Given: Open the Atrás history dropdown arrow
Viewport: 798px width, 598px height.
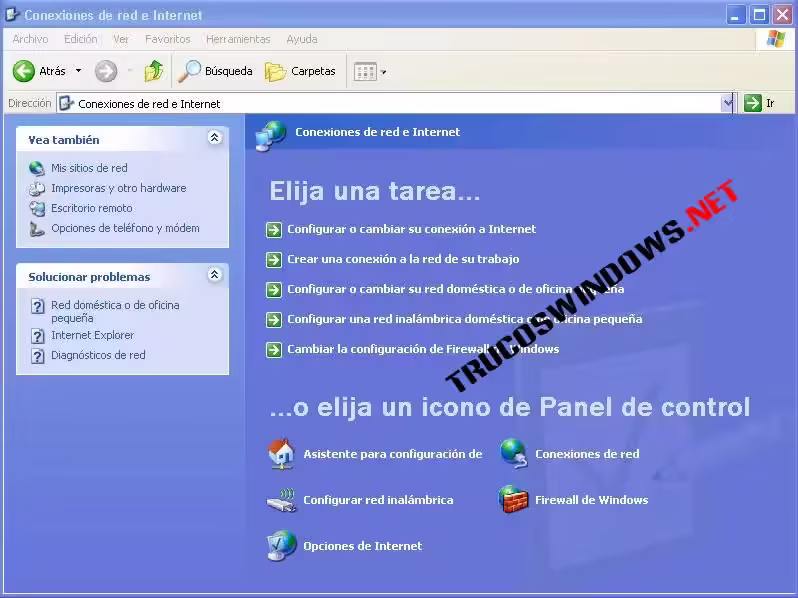Looking at the screenshot, I should (78, 71).
